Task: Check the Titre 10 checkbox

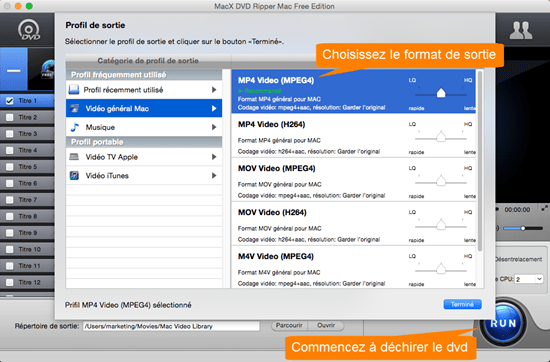Action: pos(9,249)
